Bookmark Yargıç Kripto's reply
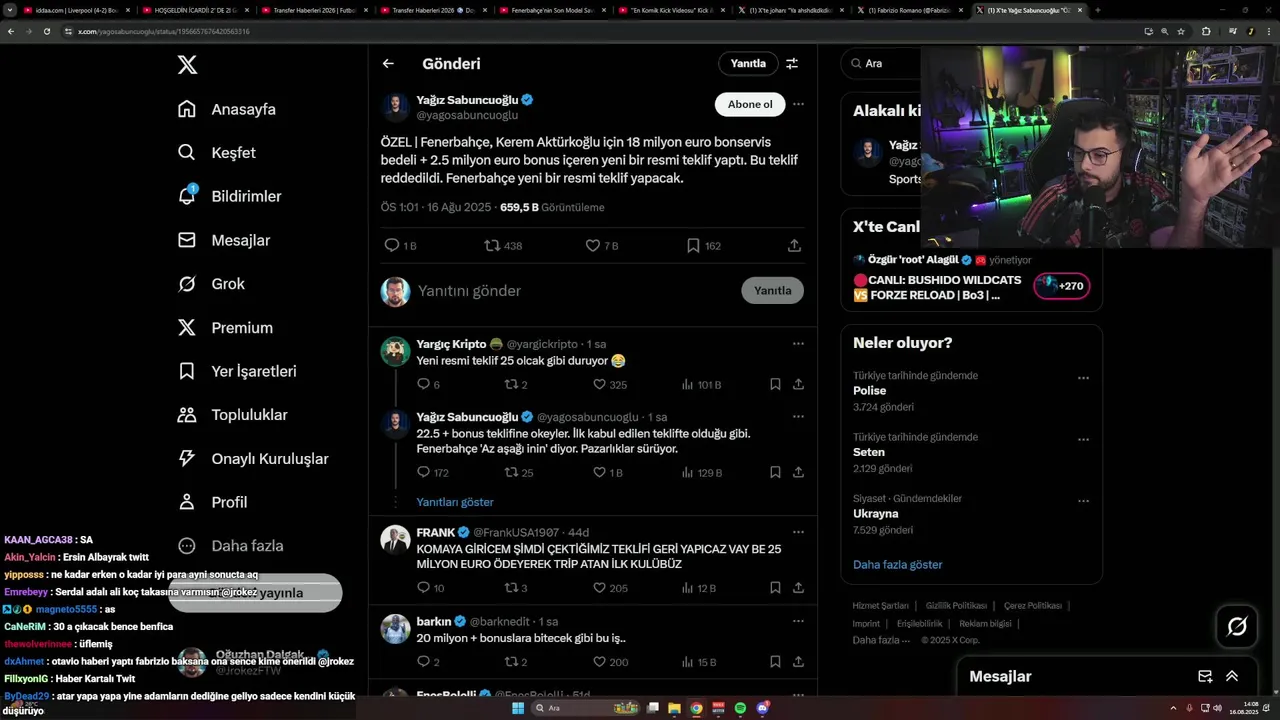Image resolution: width=1280 pixels, height=720 pixels. pos(775,384)
